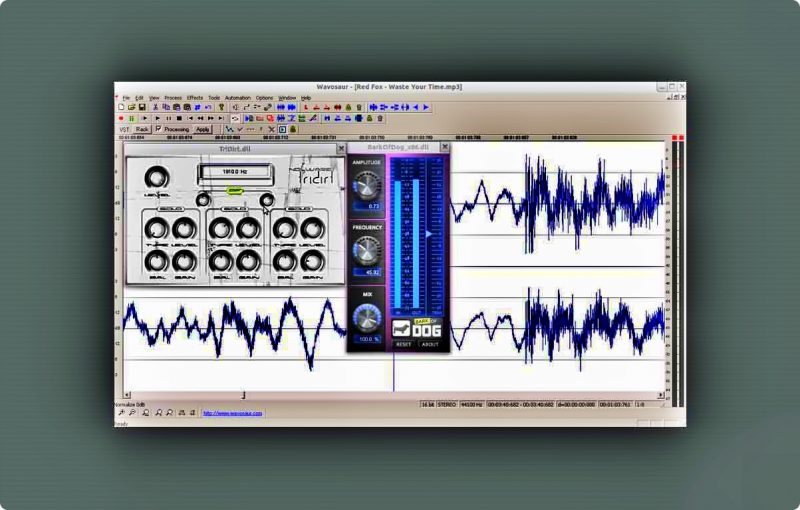Click the blue left-arrow icon in top toolbar
Screen dimensions: 800x510
click(416, 107)
